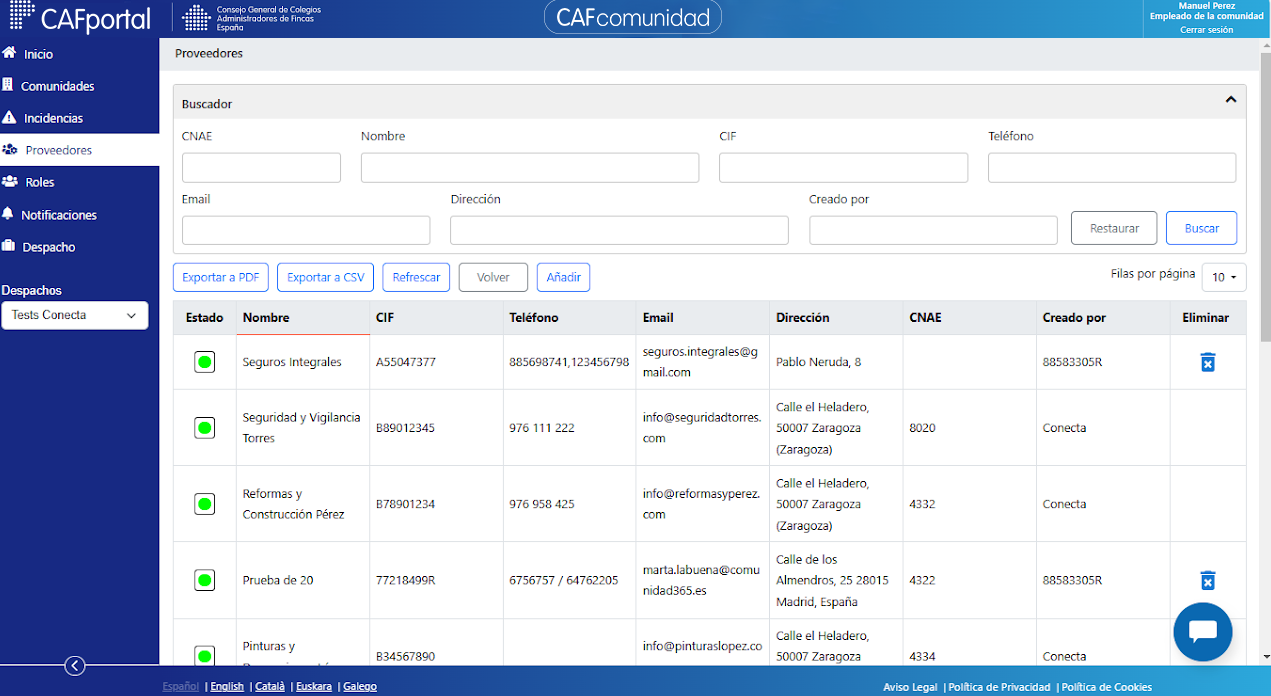Delete the Prueba de 20 provider row
Screen dimensions: 1271x696
[1207, 580]
